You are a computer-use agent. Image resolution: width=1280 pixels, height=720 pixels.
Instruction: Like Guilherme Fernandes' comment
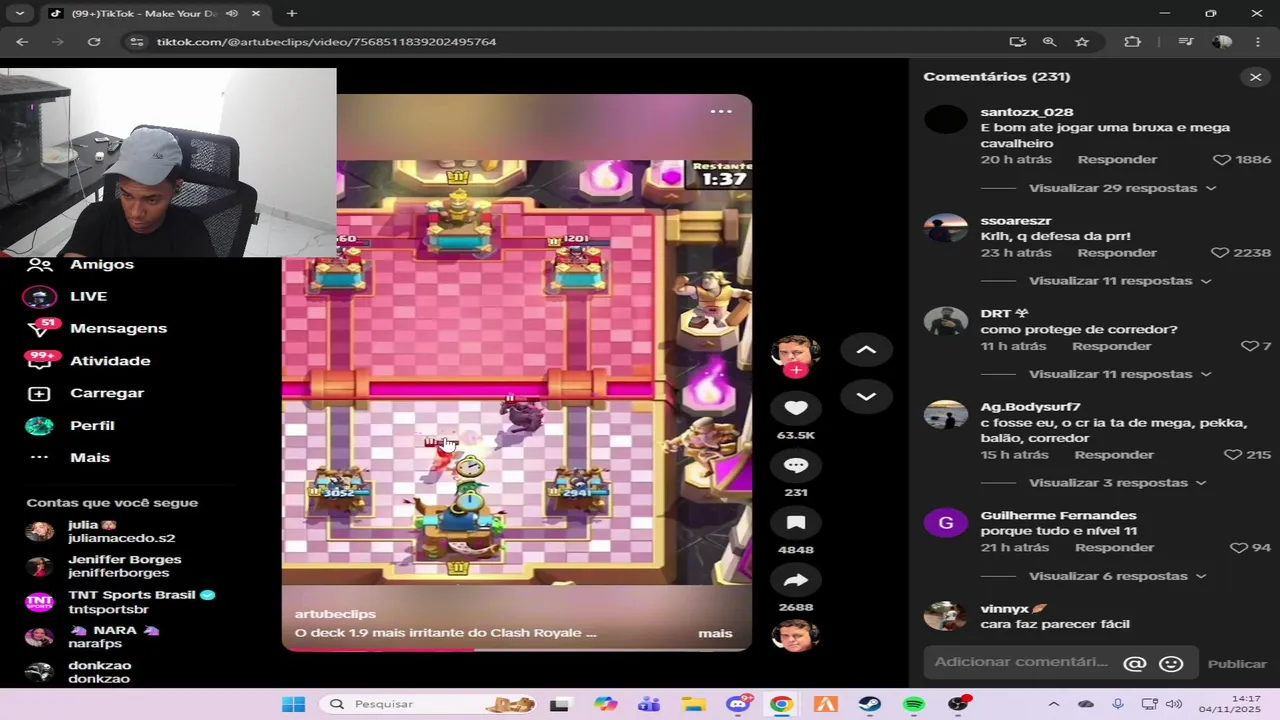point(1238,547)
